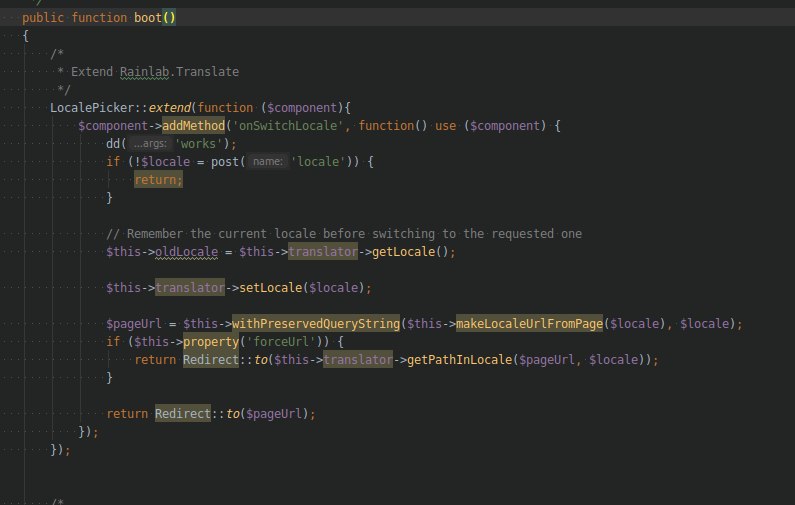Click the getLocale method call
Image resolution: width=795 pixels, height=505 pixels.
(404, 252)
